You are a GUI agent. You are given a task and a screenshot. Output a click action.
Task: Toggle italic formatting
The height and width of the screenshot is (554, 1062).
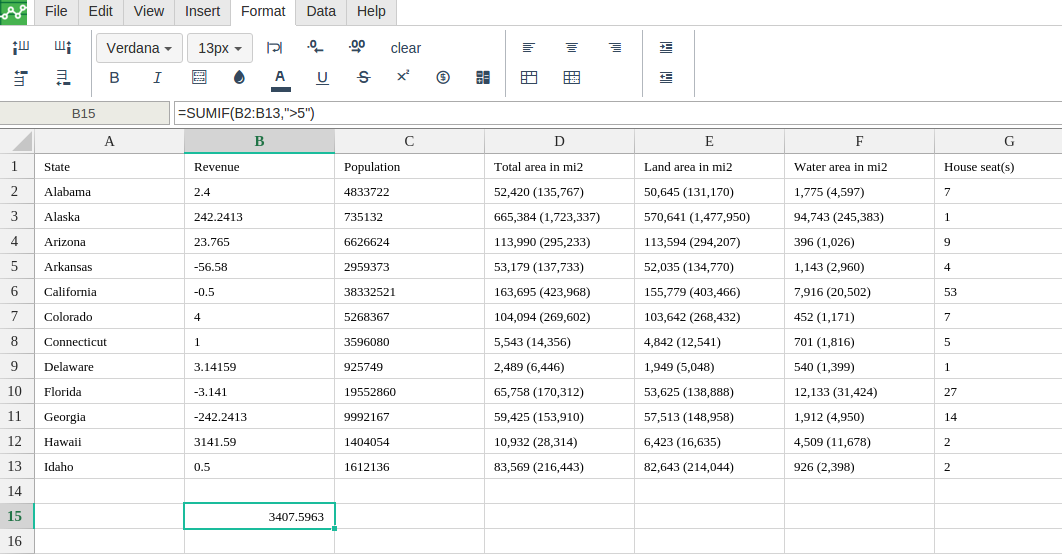[x=157, y=78]
